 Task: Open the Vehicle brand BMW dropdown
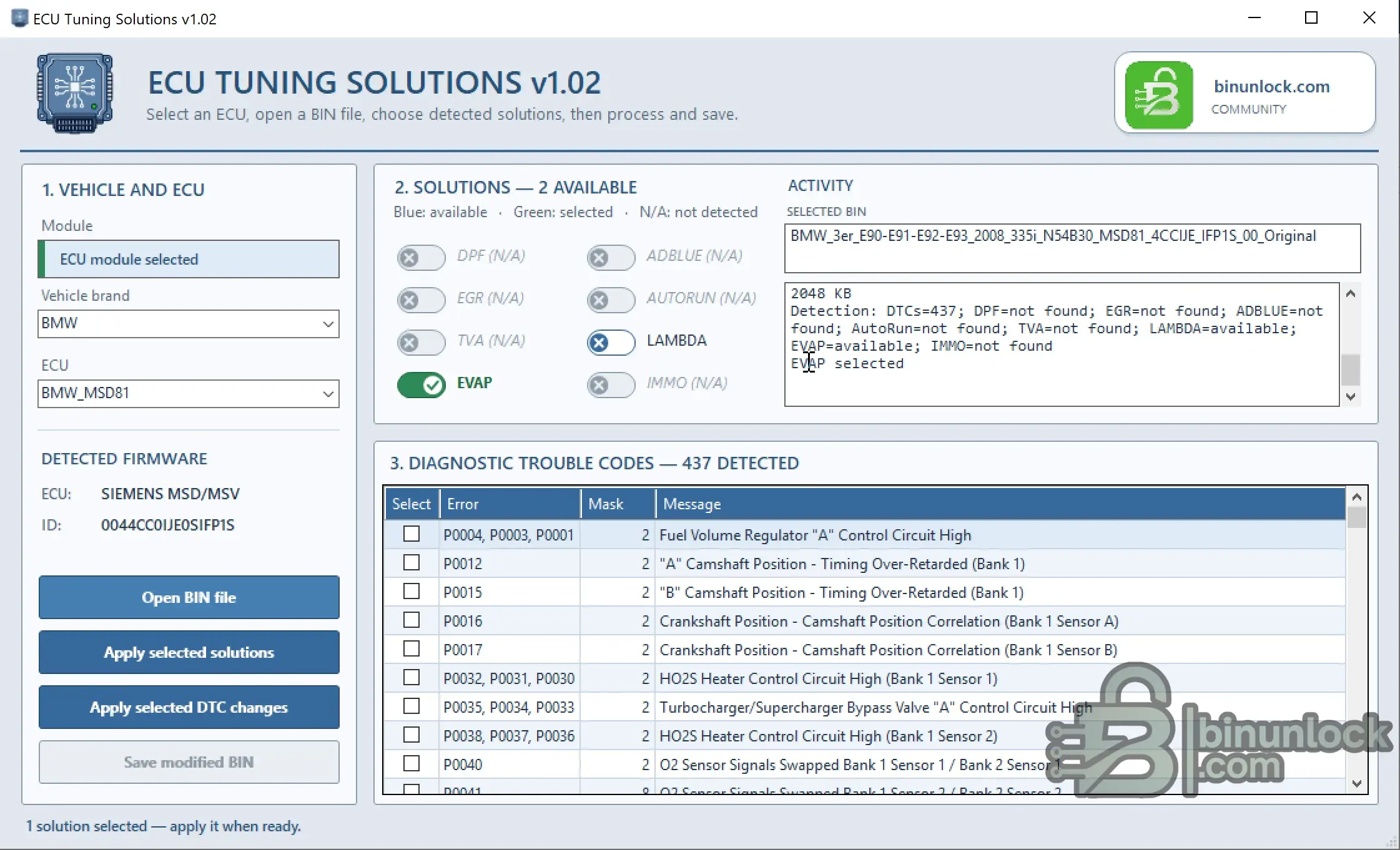pos(189,324)
